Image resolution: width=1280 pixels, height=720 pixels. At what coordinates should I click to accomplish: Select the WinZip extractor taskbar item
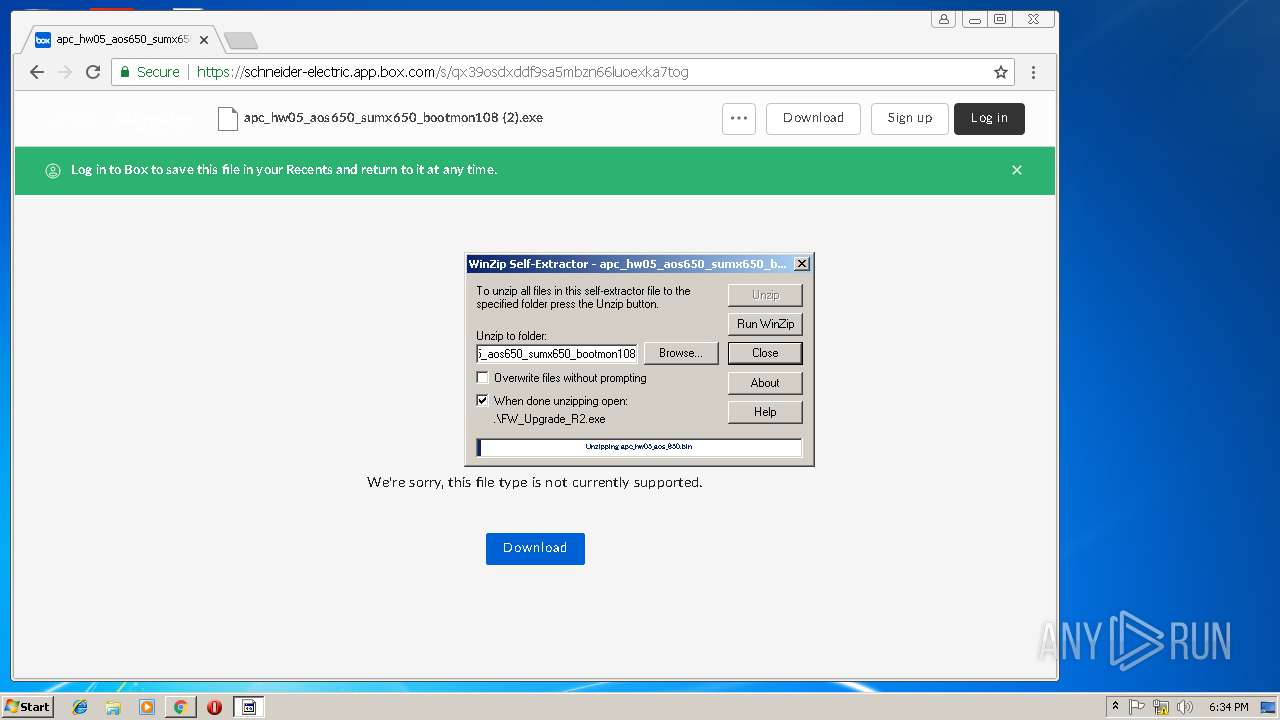point(249,707)
